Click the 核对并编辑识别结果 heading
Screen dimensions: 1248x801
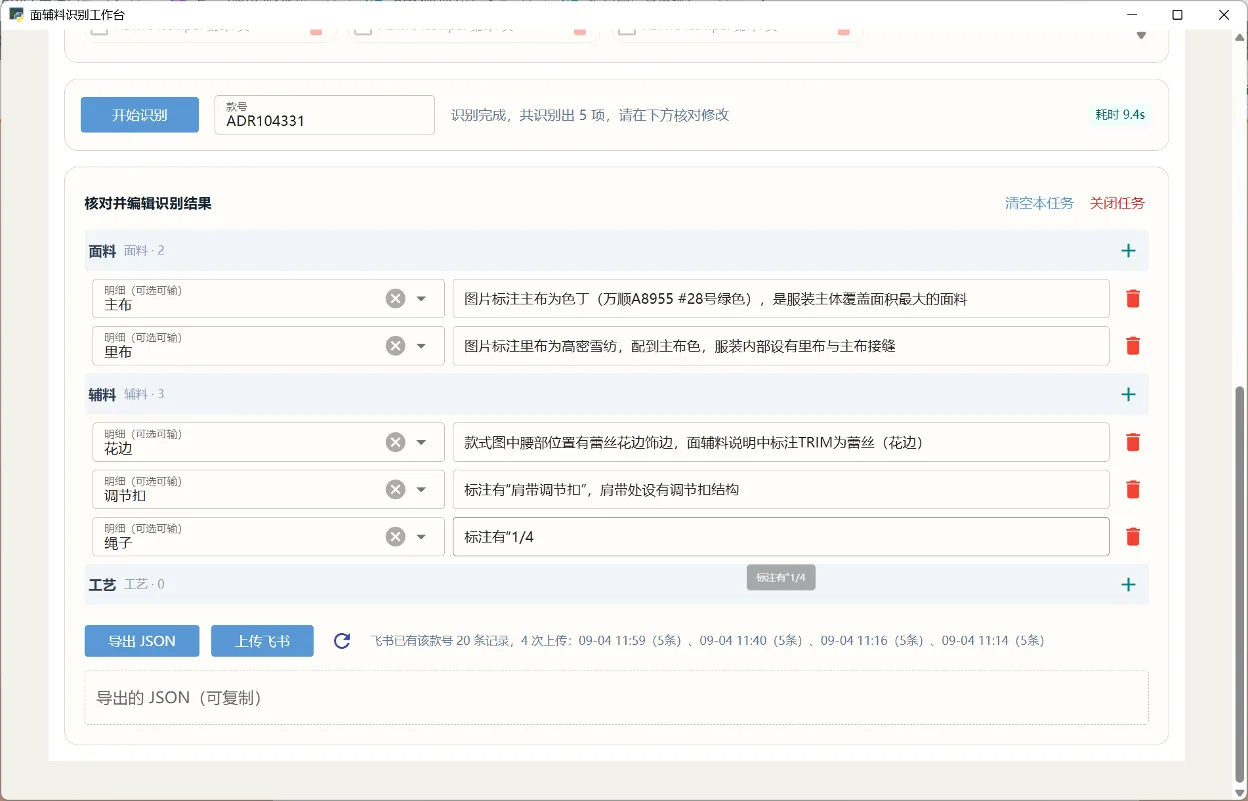pos(148,203)
